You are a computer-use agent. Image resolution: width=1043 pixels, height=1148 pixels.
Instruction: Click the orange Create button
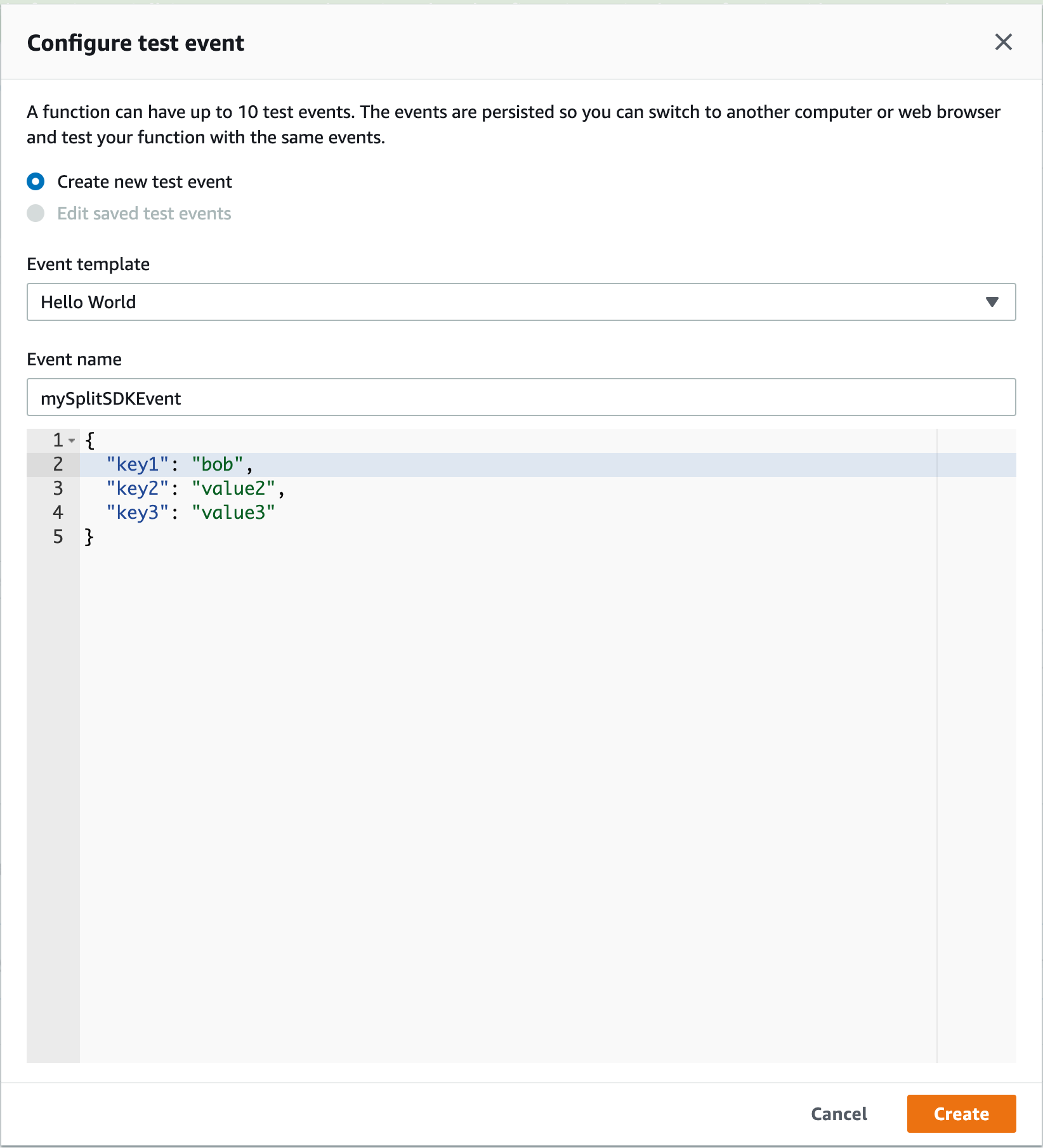(x=961, y=1114)
